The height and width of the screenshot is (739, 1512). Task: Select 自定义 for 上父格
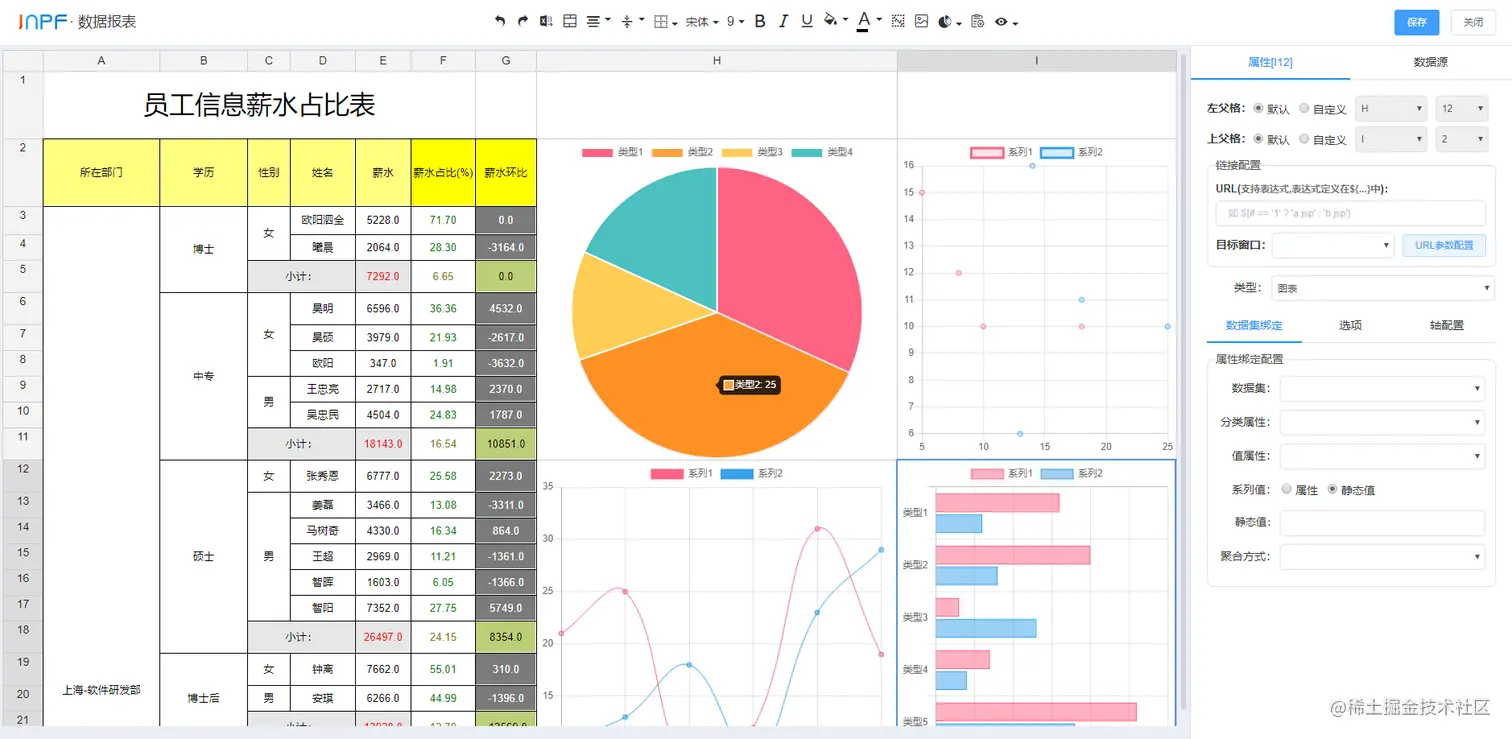pyautogui.click(x=1304, y=139)
